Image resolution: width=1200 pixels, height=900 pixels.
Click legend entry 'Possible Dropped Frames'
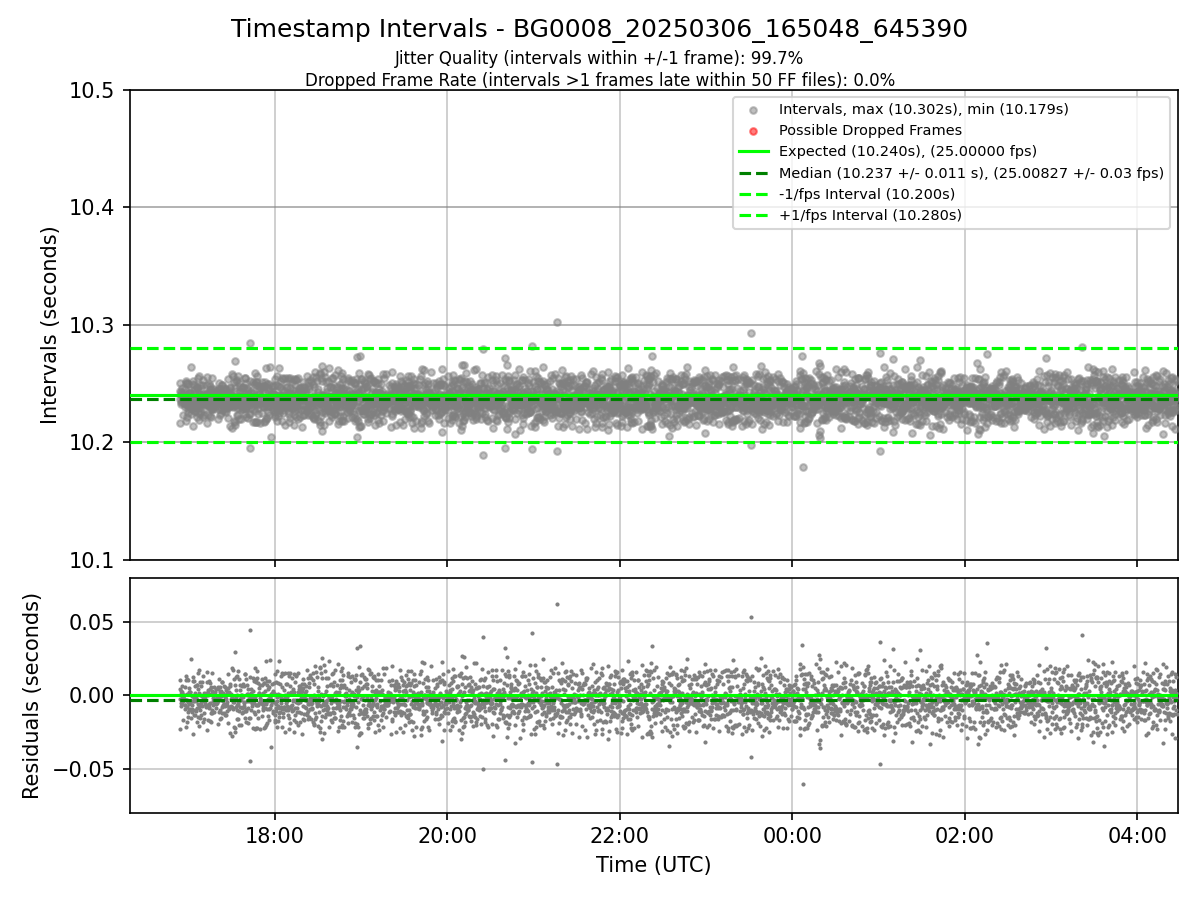click(870, 130)
